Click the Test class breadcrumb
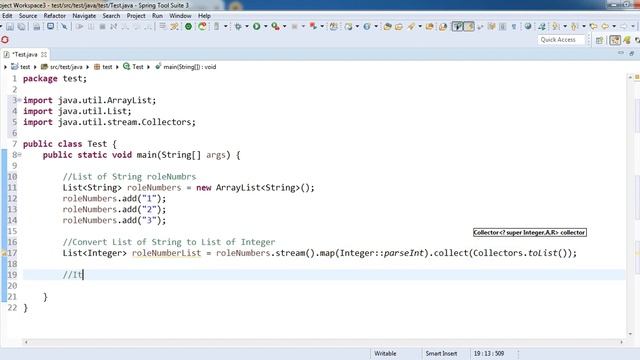The height and width of the screenshot is (360, 640). 133,67
